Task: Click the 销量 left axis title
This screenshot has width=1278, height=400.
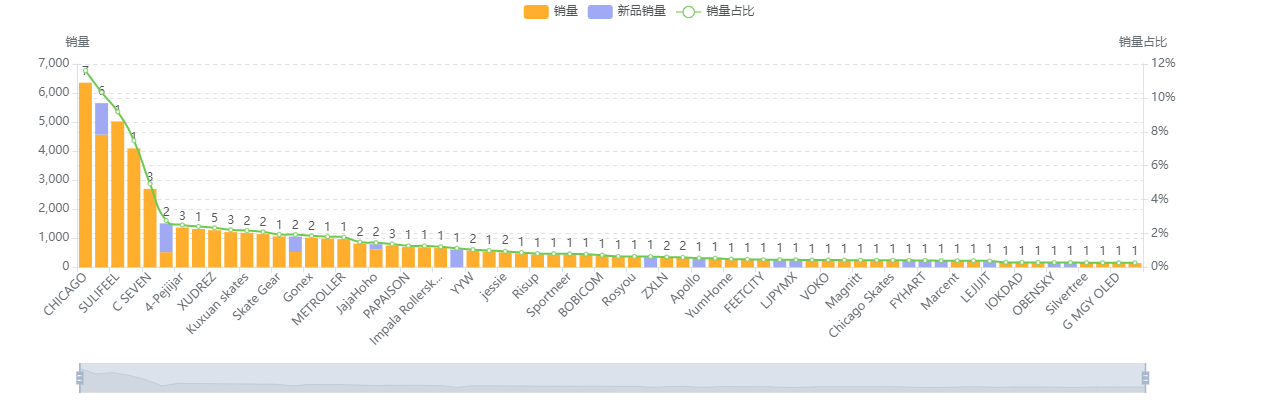Action: click(x=77, y=42)
